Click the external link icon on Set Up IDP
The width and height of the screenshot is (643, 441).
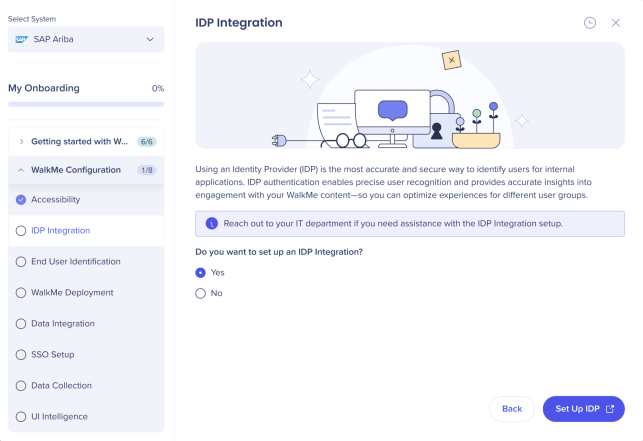(x=610, y=409)
